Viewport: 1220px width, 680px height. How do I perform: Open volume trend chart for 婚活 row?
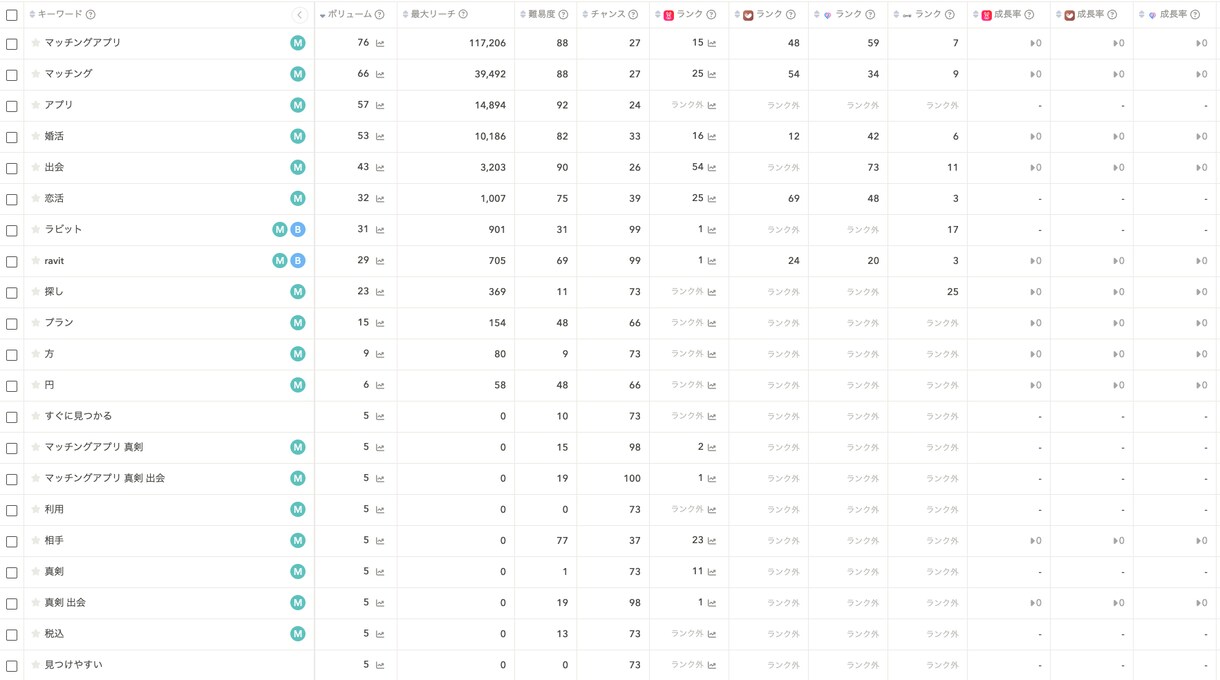[x=380, y=137]
